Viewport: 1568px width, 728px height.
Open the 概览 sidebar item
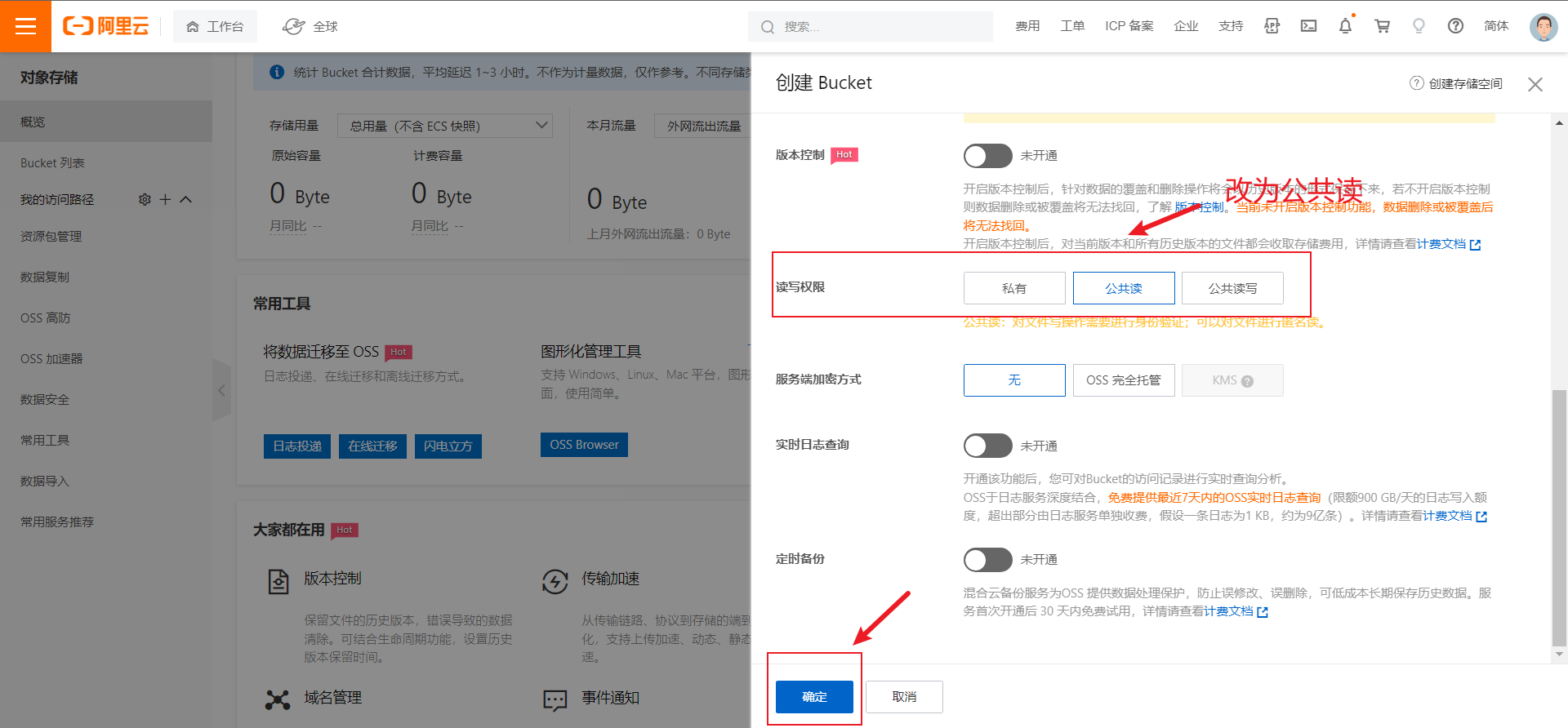tap(106, 122)
